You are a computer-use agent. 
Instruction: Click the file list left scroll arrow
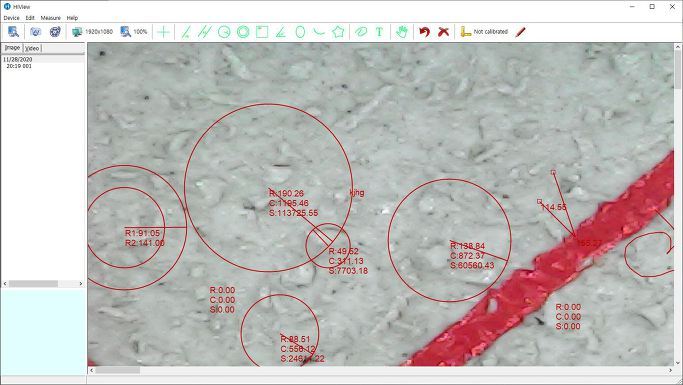tap(5, 284)
